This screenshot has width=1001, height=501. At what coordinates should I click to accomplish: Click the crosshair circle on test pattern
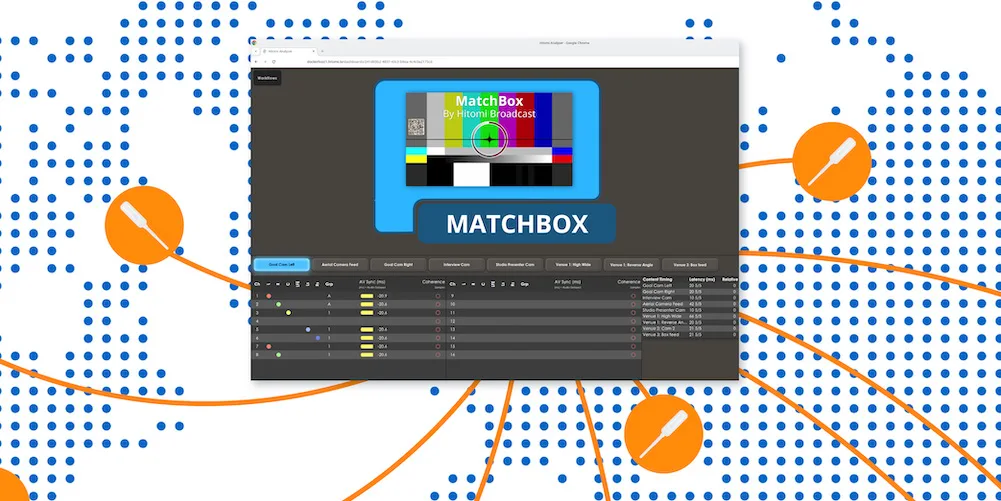pyautogui.click(x=489, y=139)
